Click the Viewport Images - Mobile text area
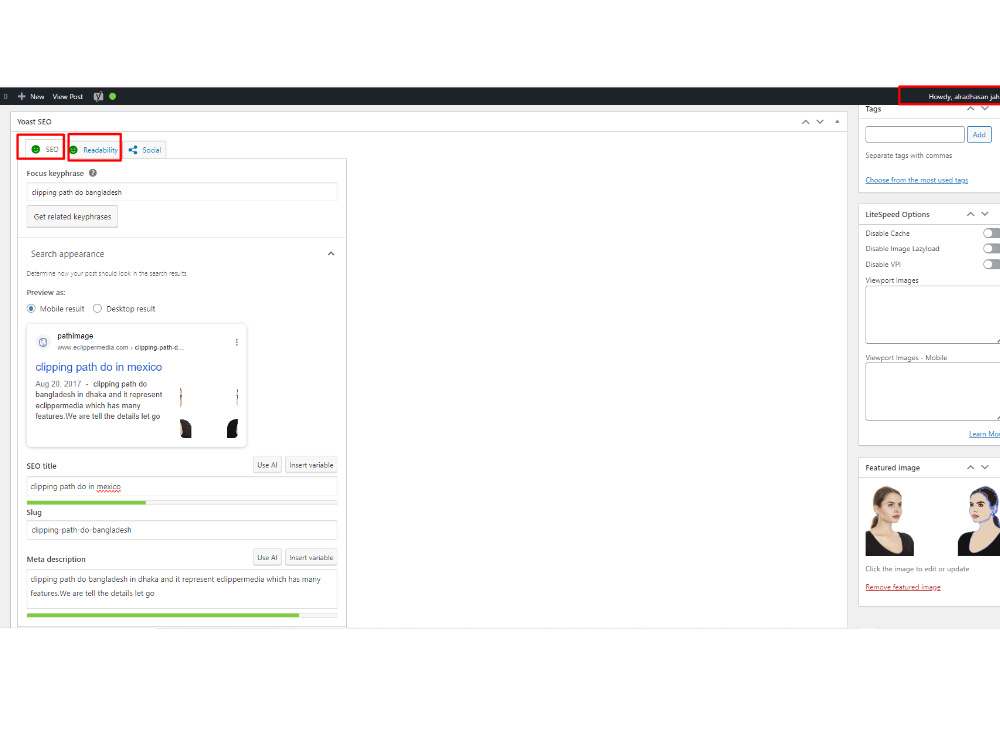This screenshot has height=750, width=1000. point(932,392)
